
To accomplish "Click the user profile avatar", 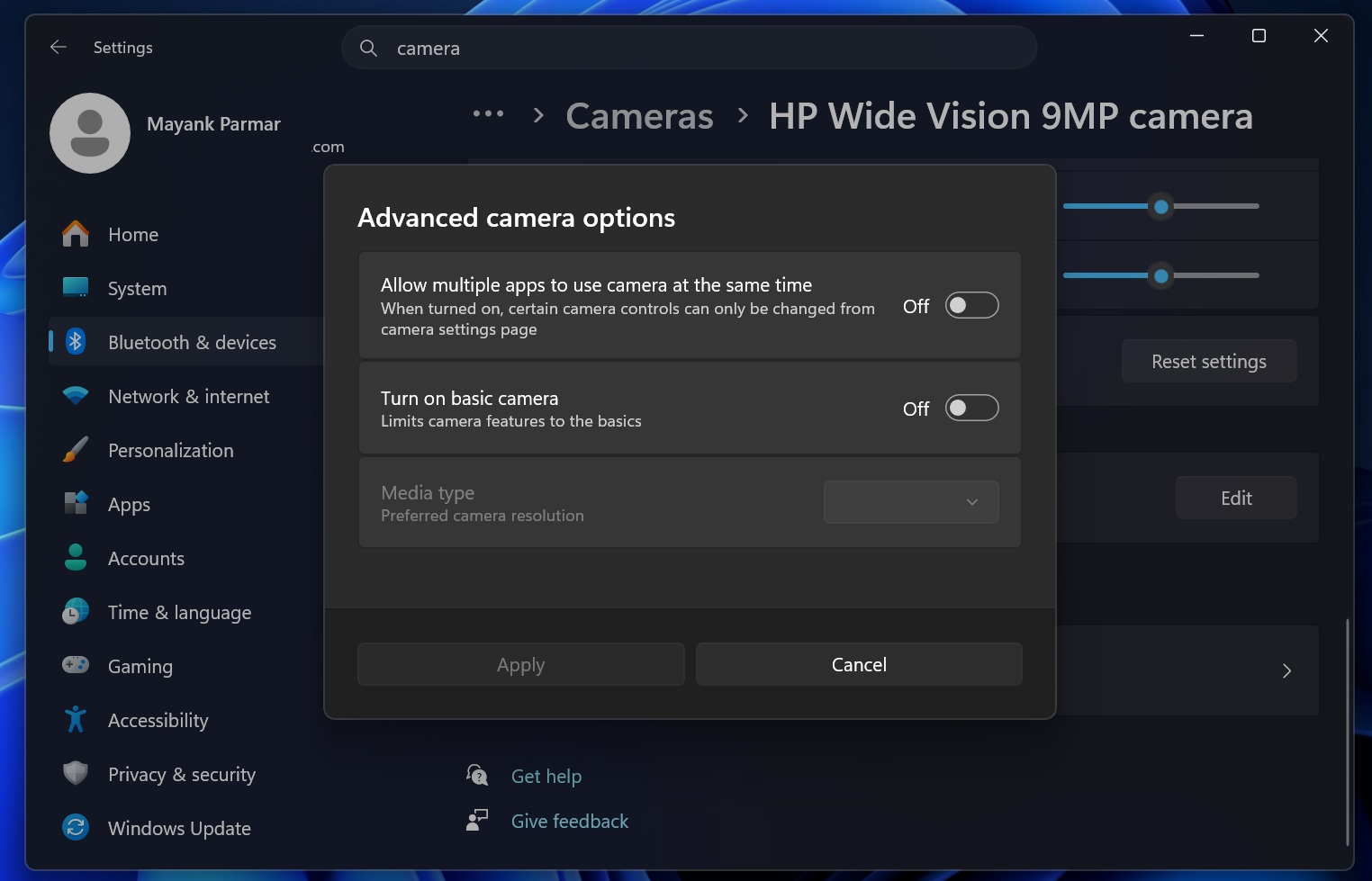I will [90, 133].
